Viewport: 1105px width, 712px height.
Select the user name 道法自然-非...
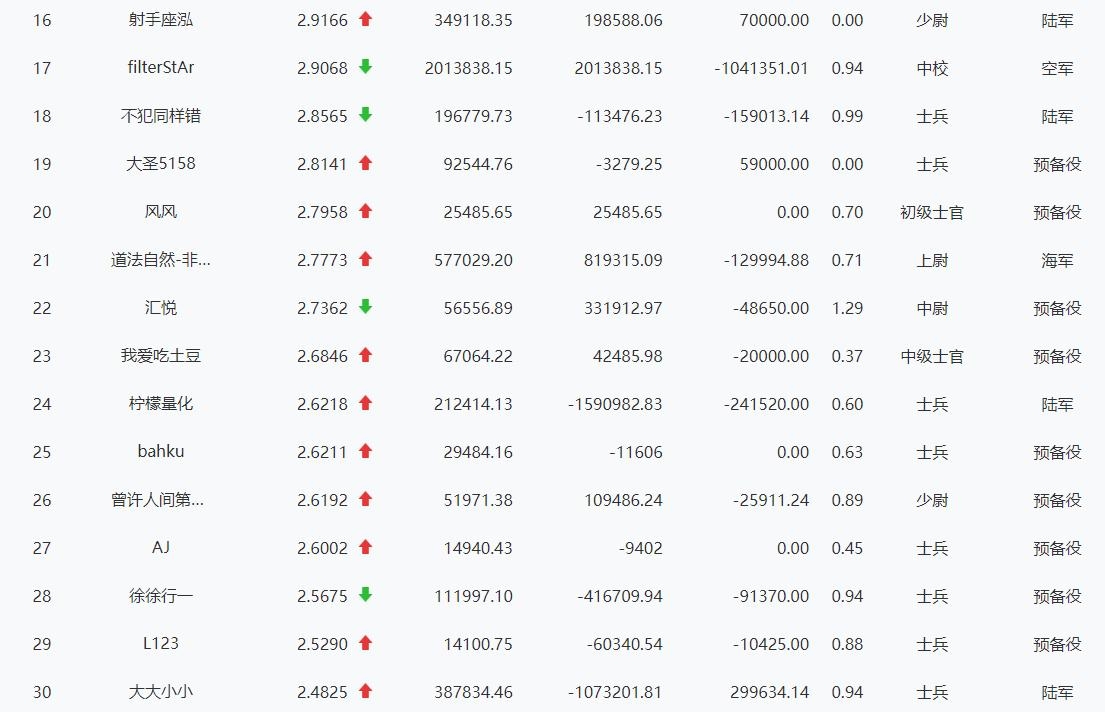pyautogui.click(x=161, y=260)
